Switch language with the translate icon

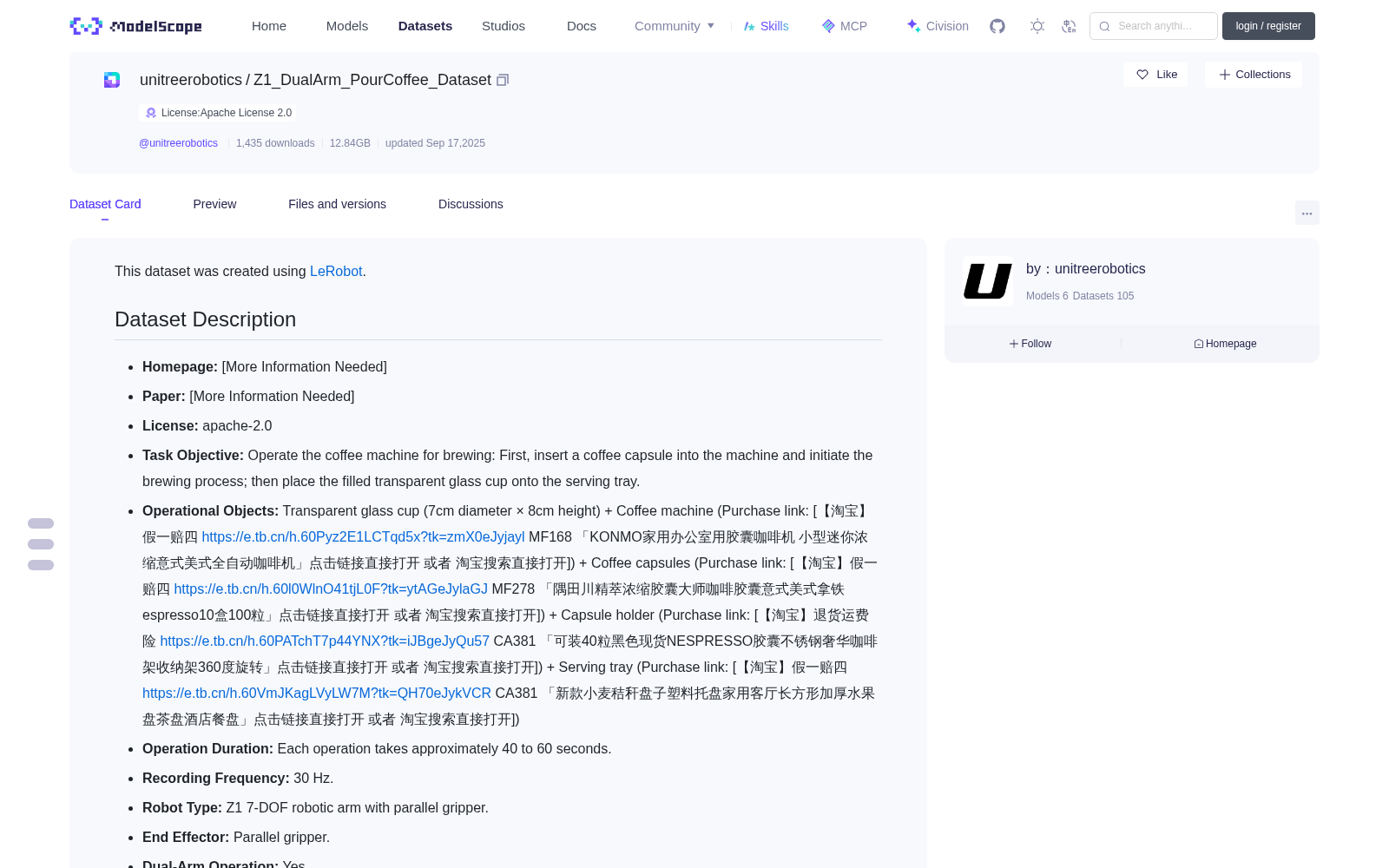(x=1069, y=26)
